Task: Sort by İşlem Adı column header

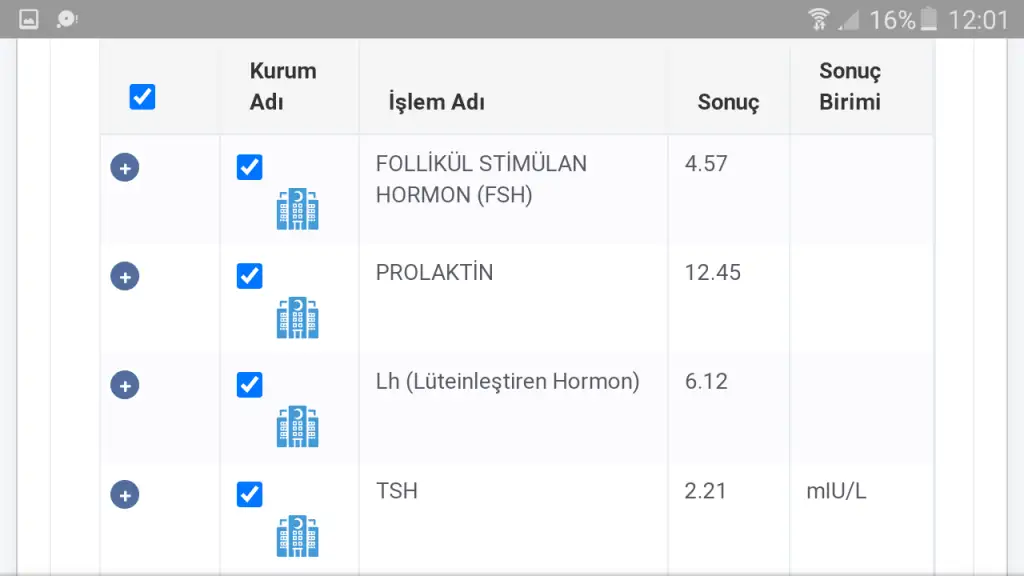Action: click(436, 102)
